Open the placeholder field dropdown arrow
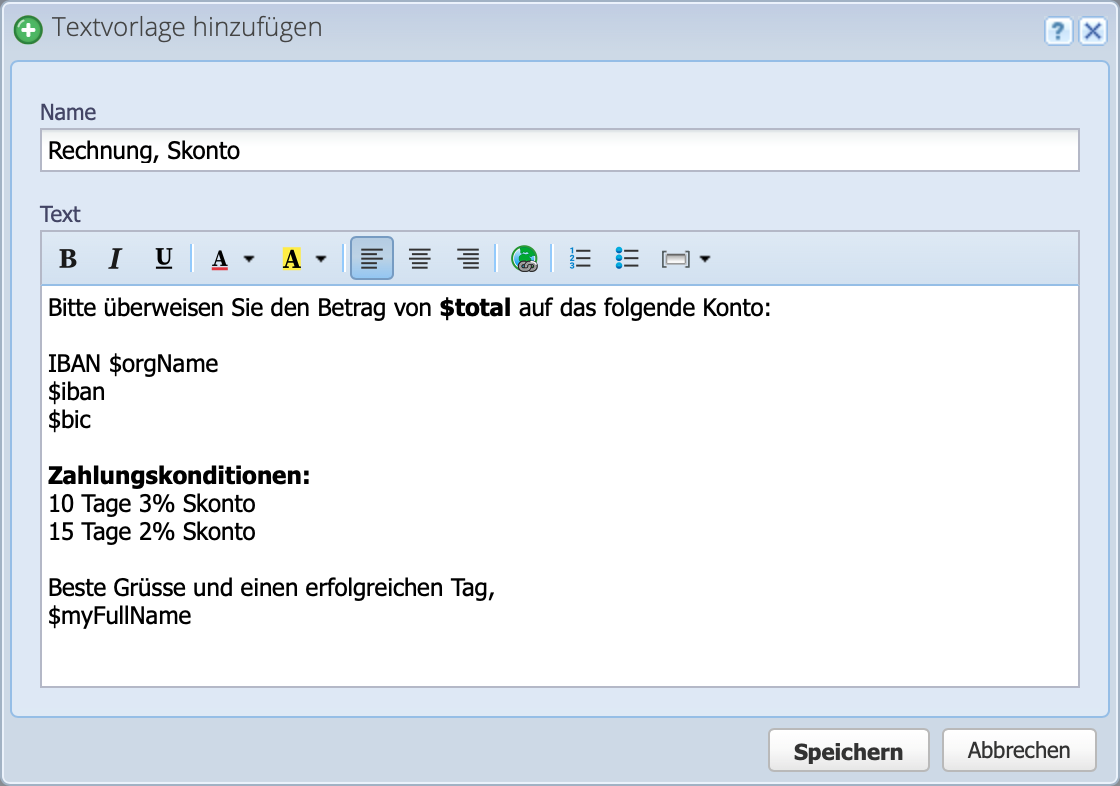Image resolution: width=1120 pixels, height=786 pixels. point(705,259)
